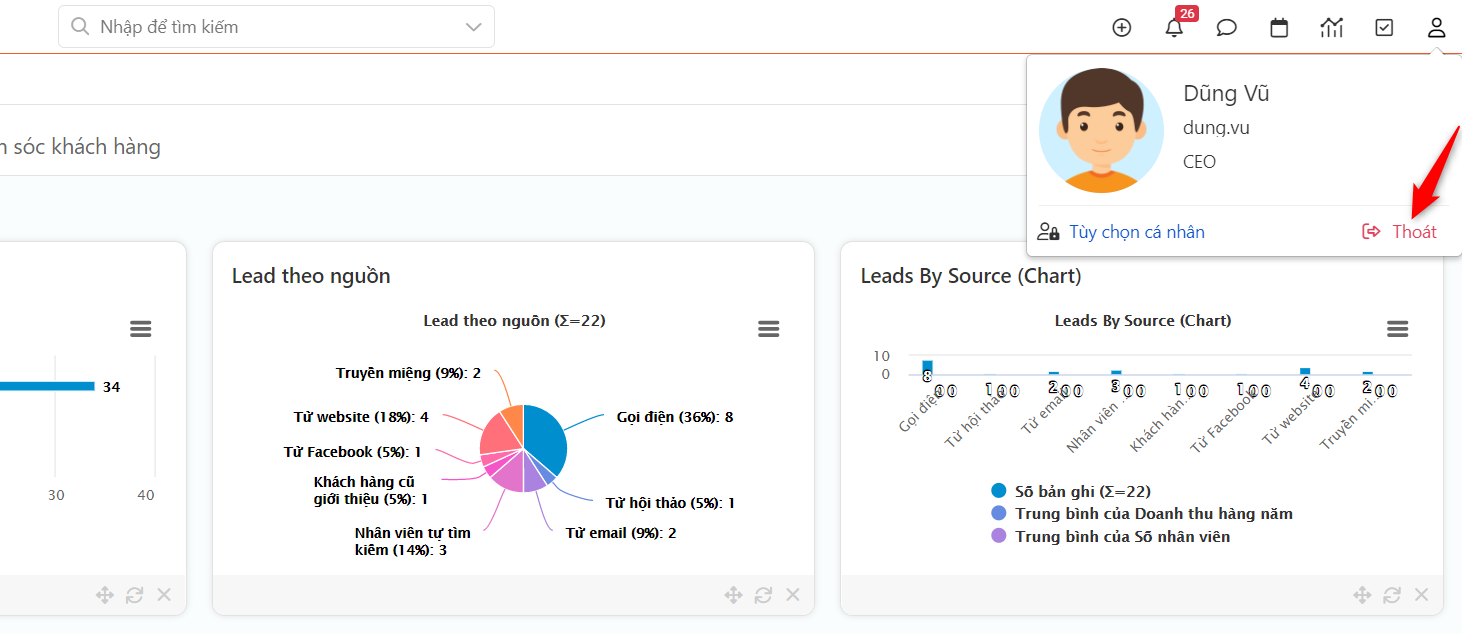Screen dimensions: 1462x634
Task: Click the Nhập để tìm kiếm search field
Action: click(x=270, y=27)
